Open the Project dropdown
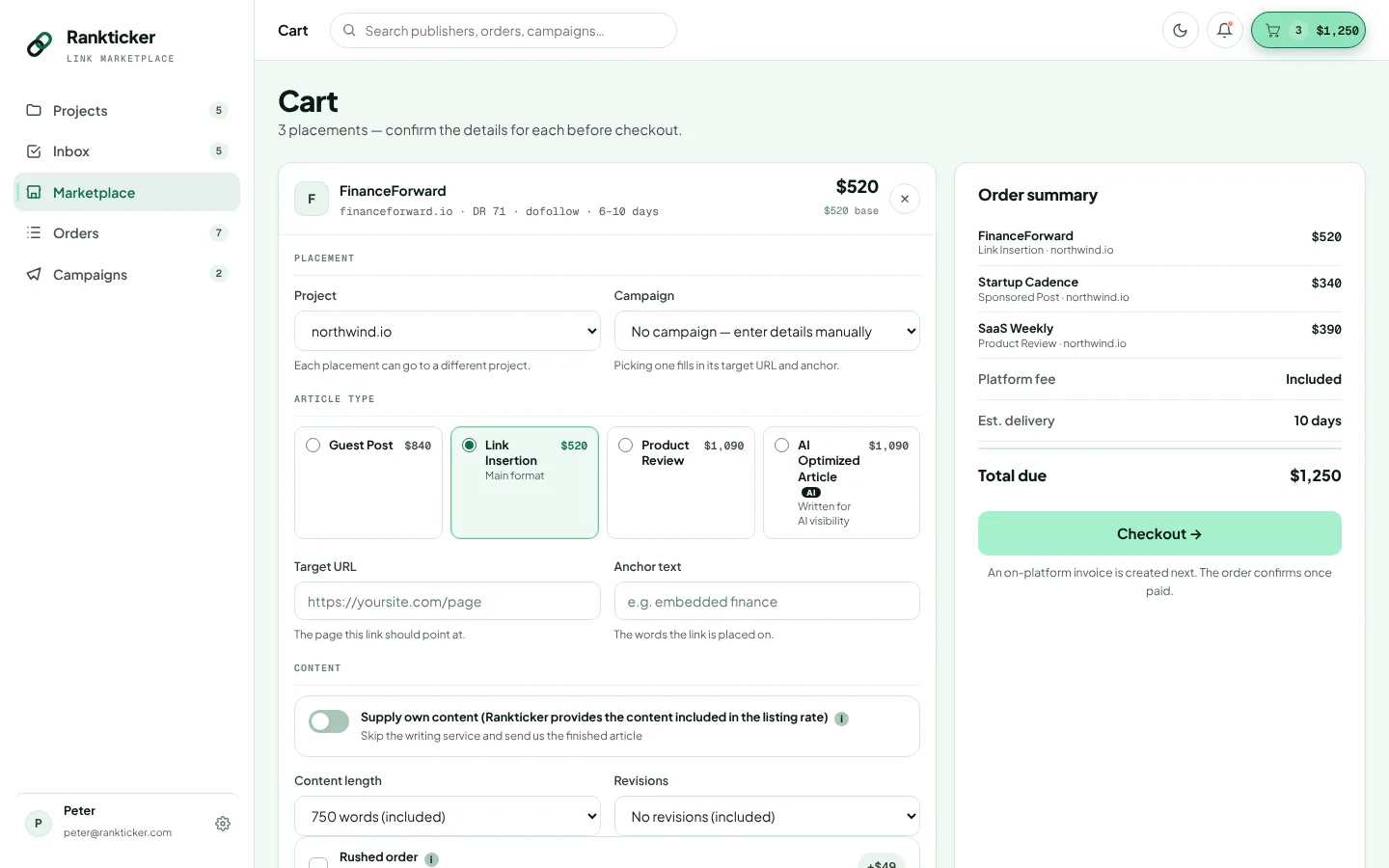This screenshot has height=868, width=1389. point(448,331)
